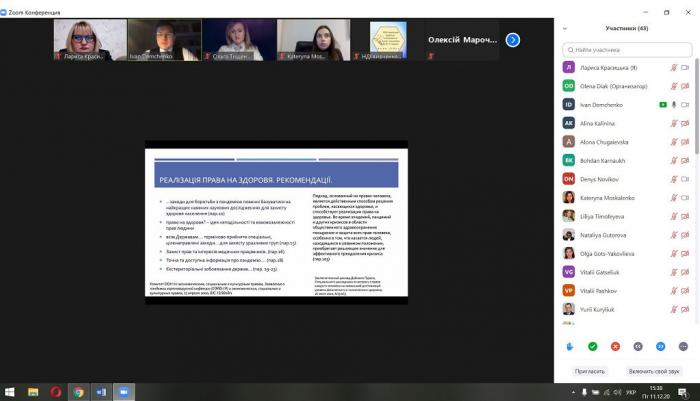Select the yellow hexagon logo thumbnail
700x401 pixels.
click(388, 40)
